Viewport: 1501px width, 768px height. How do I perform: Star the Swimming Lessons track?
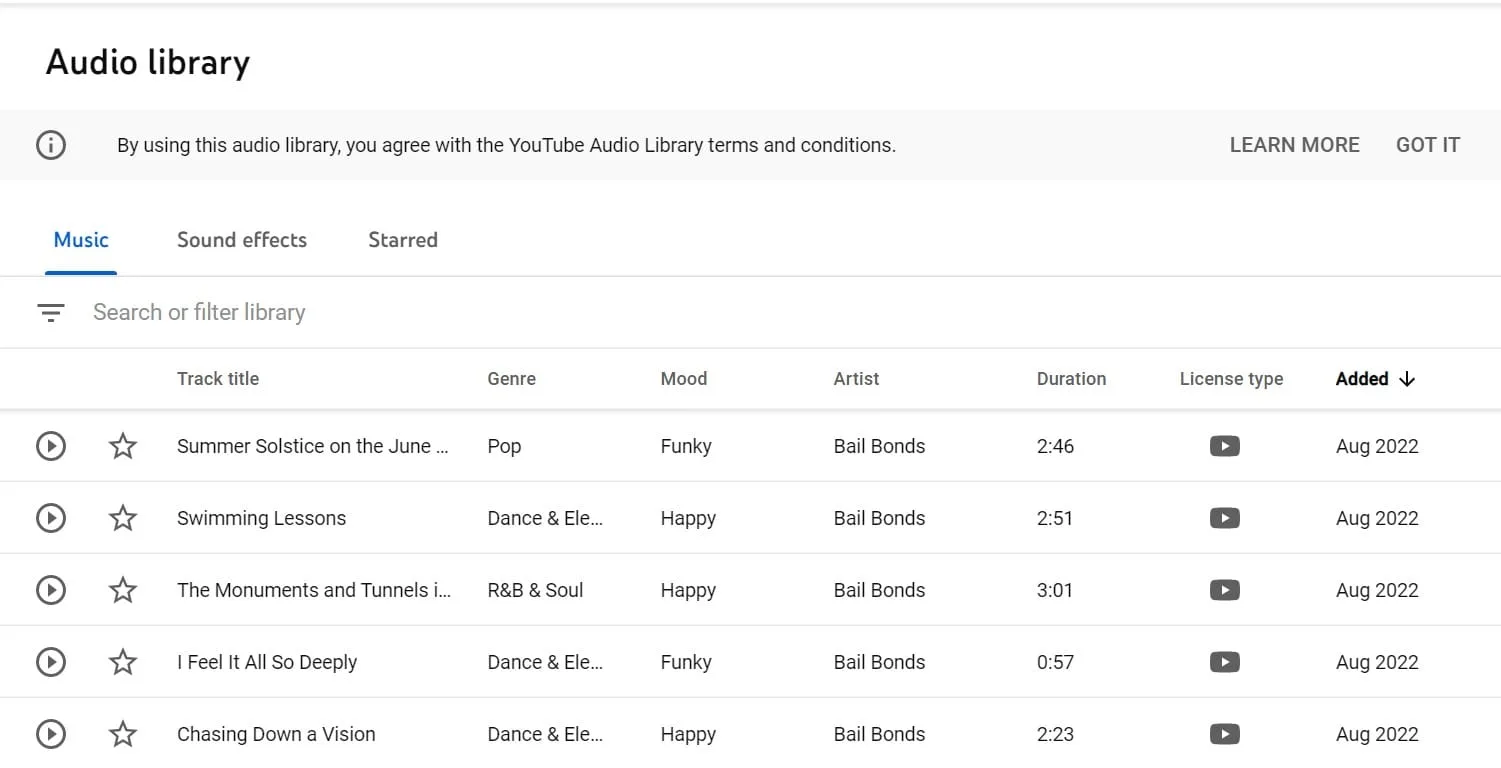[x=123, y=518]
